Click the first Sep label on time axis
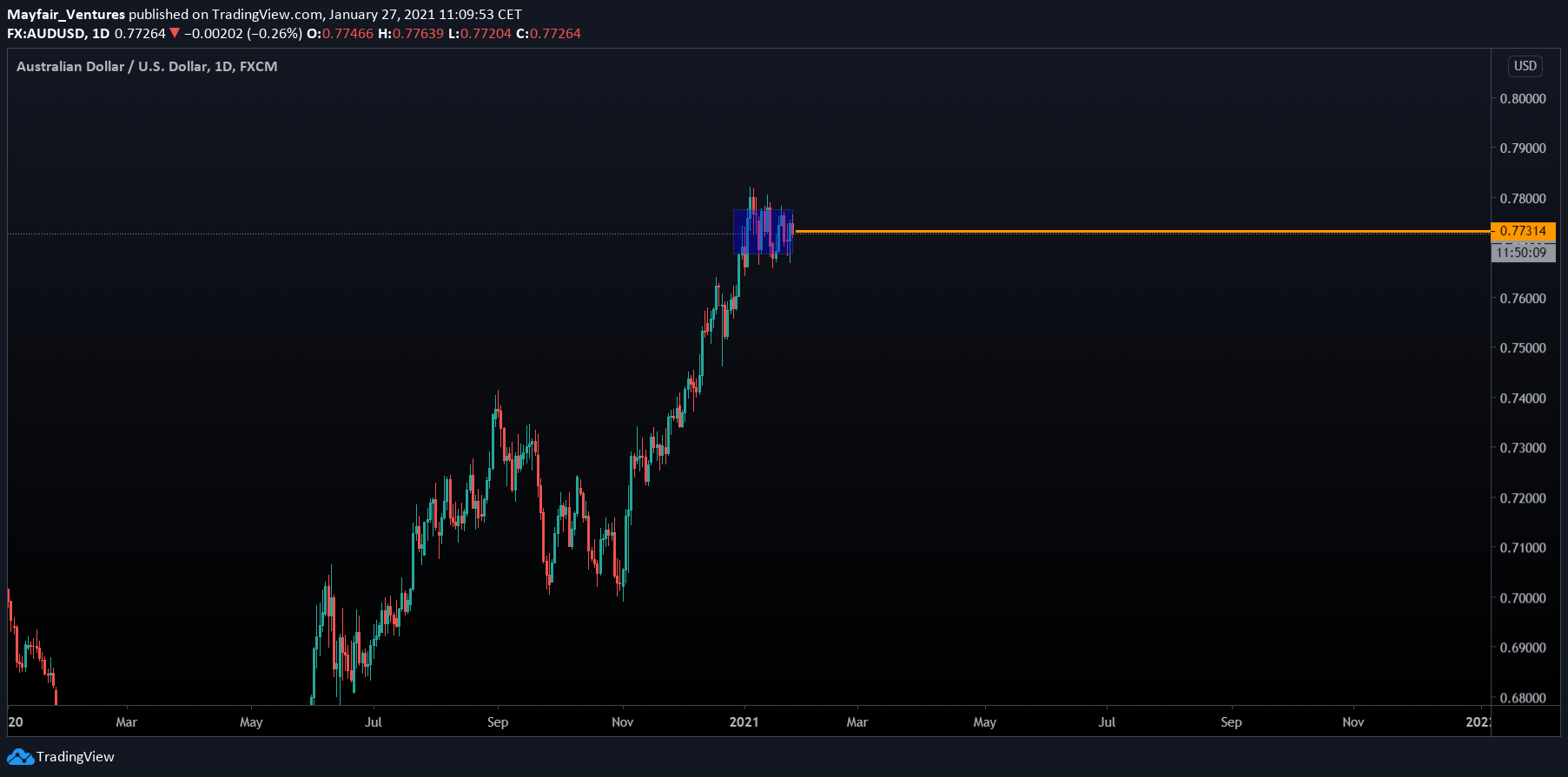The height and width of the screenshot is (777, 1568). click(x=498, y=722)
